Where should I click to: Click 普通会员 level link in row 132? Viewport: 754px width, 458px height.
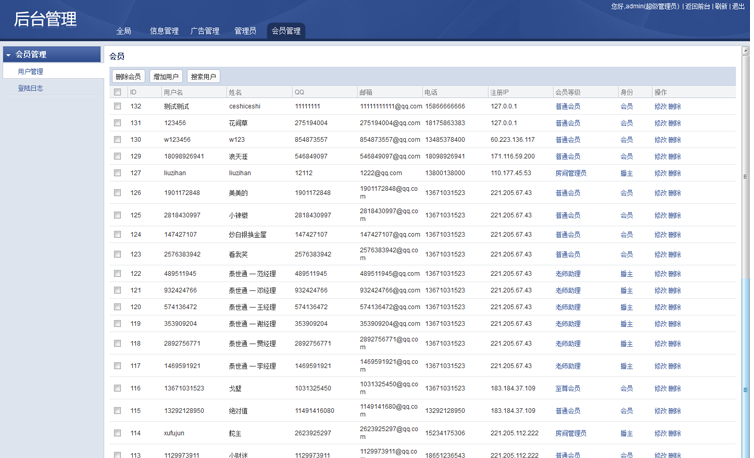[x=568, y=106]
